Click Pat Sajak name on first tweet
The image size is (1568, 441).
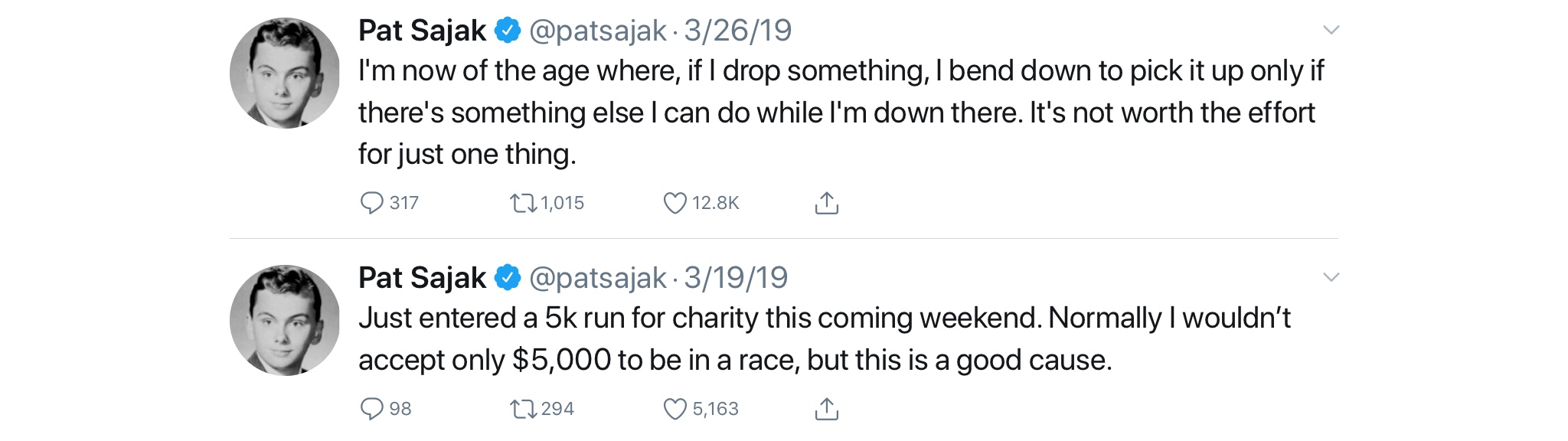coord(422,31)
